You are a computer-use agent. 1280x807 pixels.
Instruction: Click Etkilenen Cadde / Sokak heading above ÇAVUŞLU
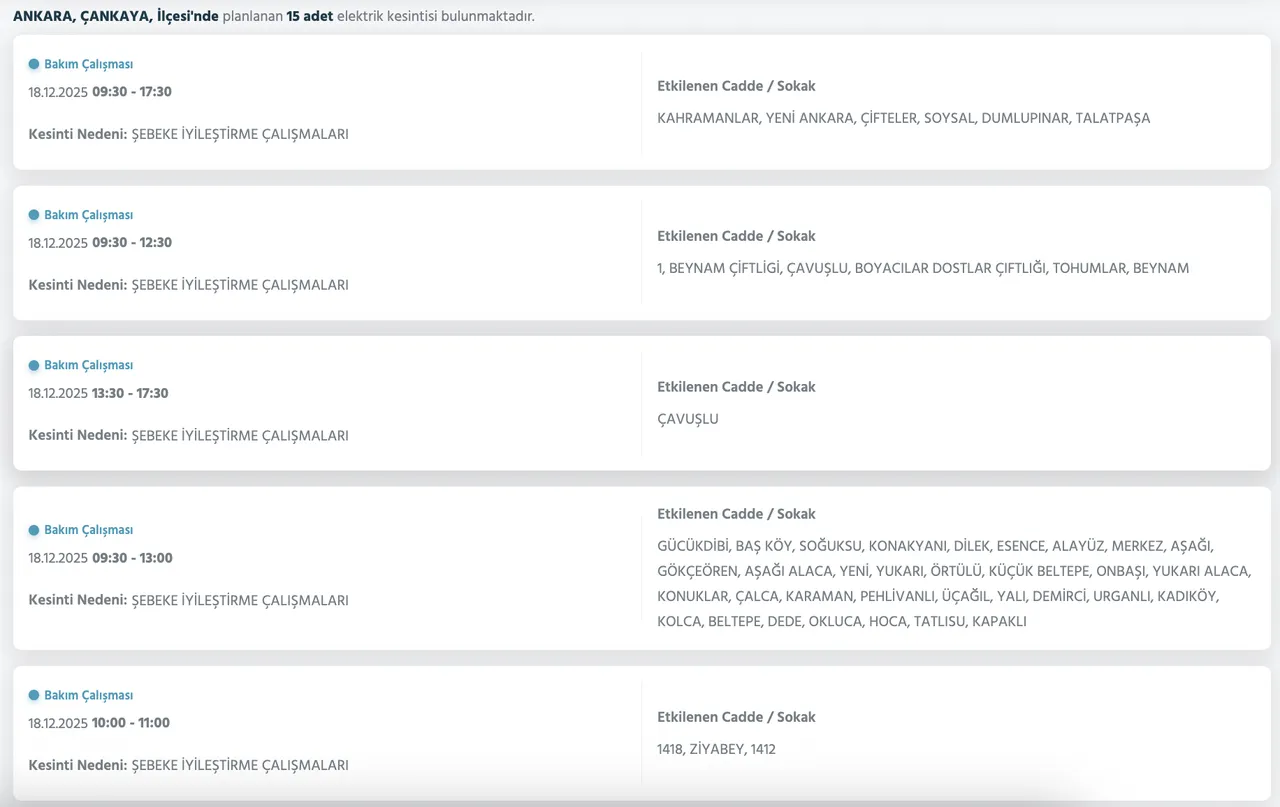(x=736, y=387)
